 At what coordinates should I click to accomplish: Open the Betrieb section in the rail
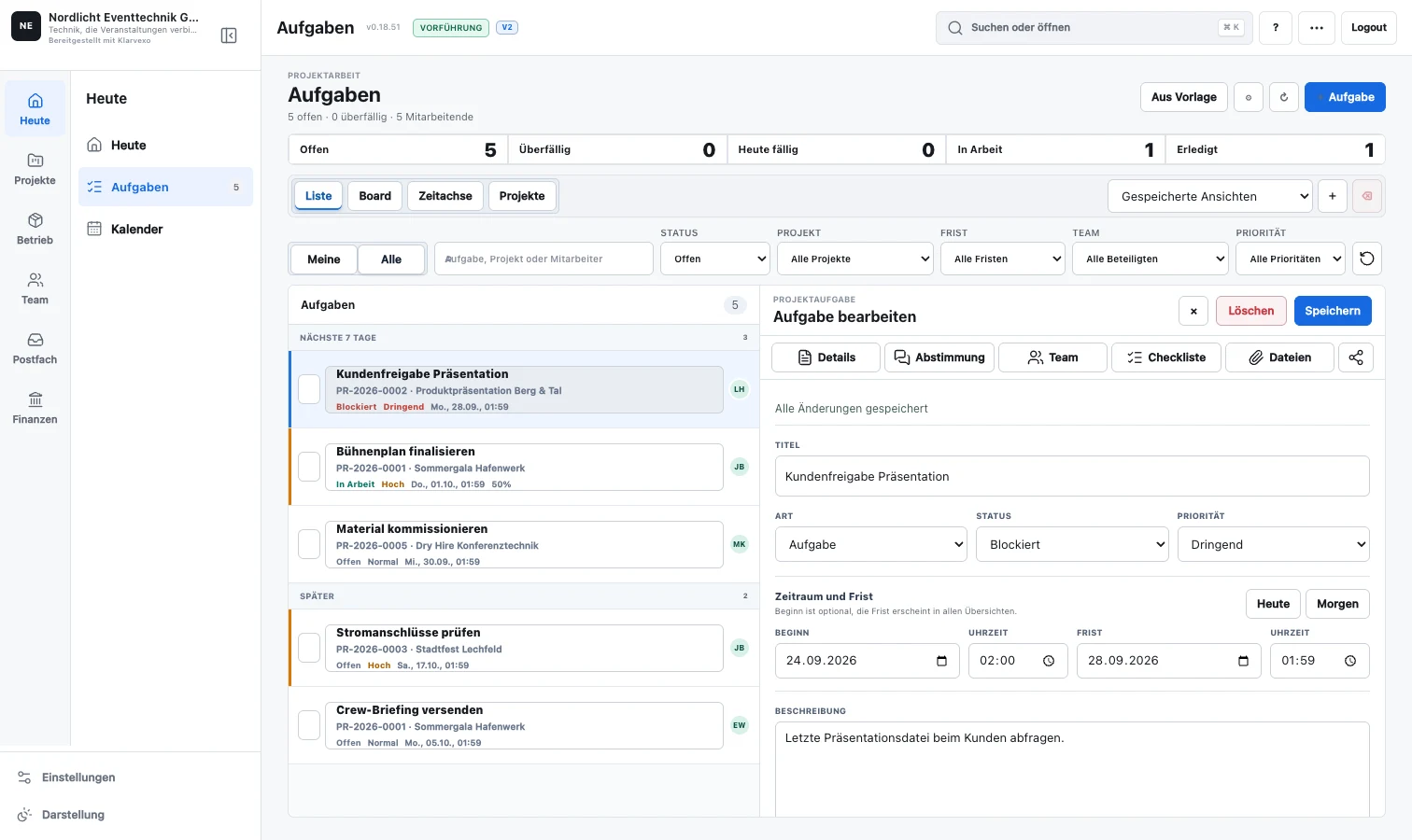[x=35, y=229]
